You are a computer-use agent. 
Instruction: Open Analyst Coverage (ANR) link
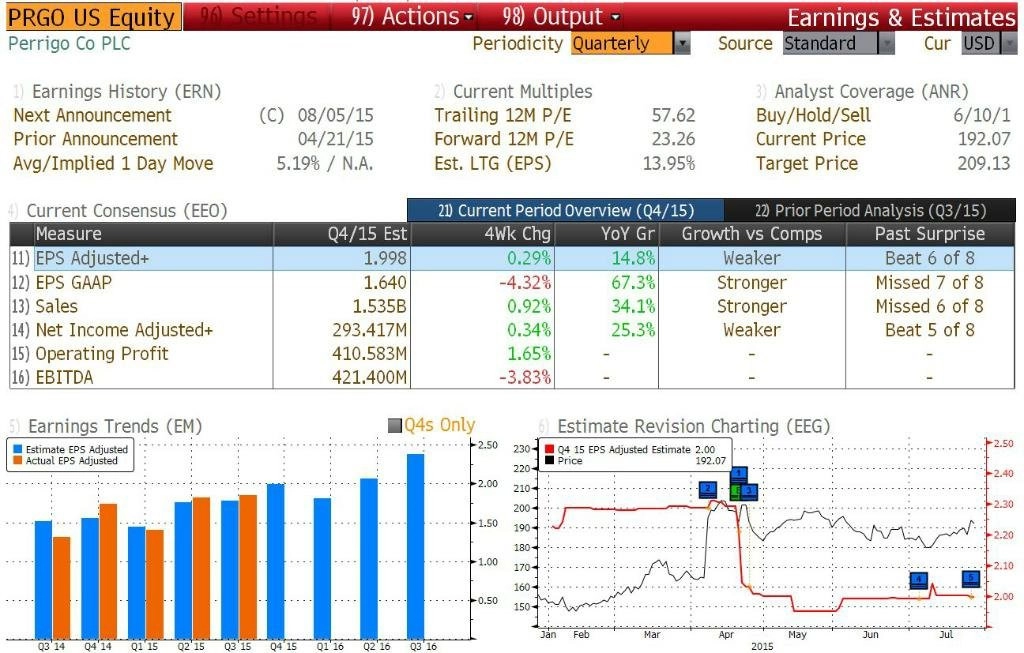(x=871, y=91)
